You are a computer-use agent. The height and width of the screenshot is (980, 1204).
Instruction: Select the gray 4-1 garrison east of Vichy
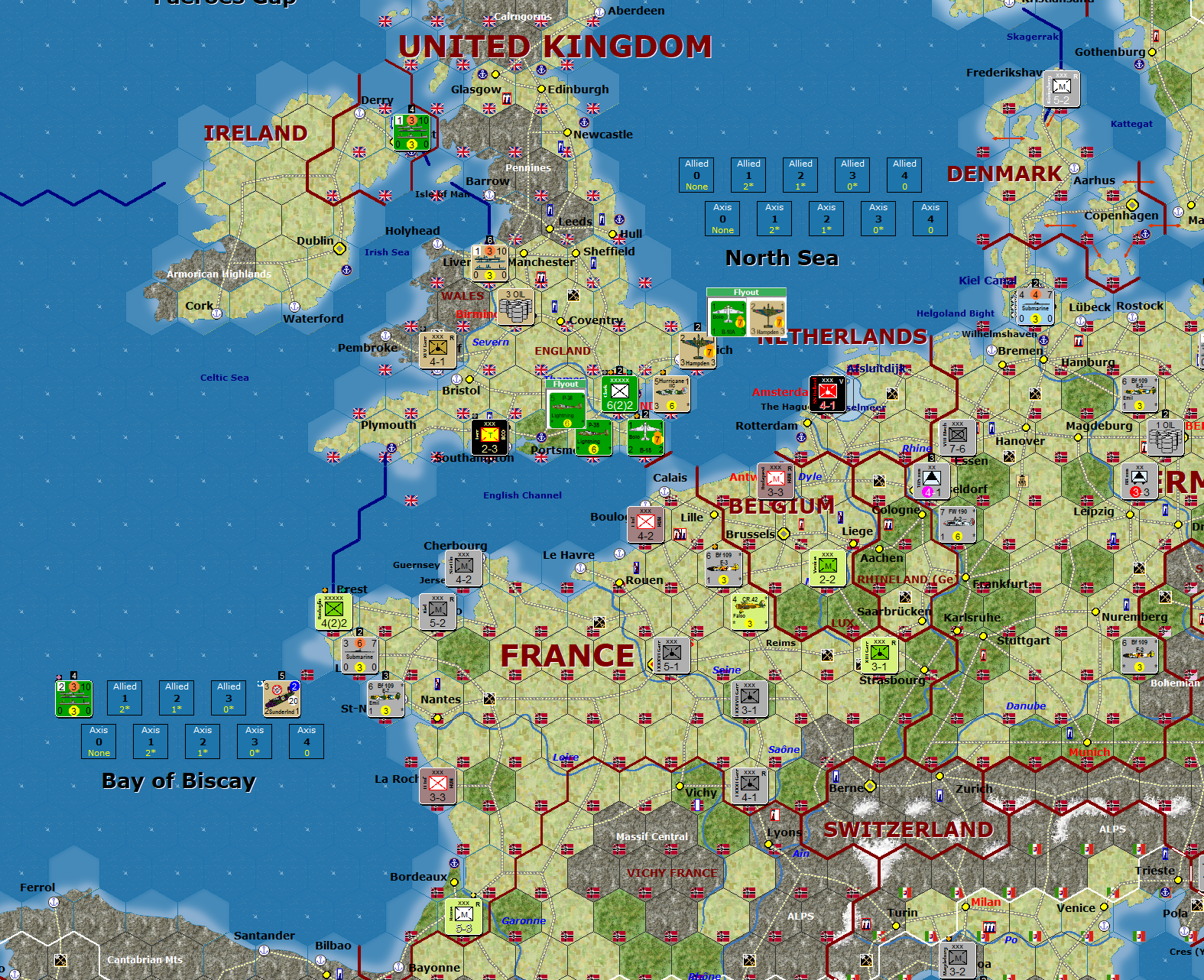[x=749, y=786]
